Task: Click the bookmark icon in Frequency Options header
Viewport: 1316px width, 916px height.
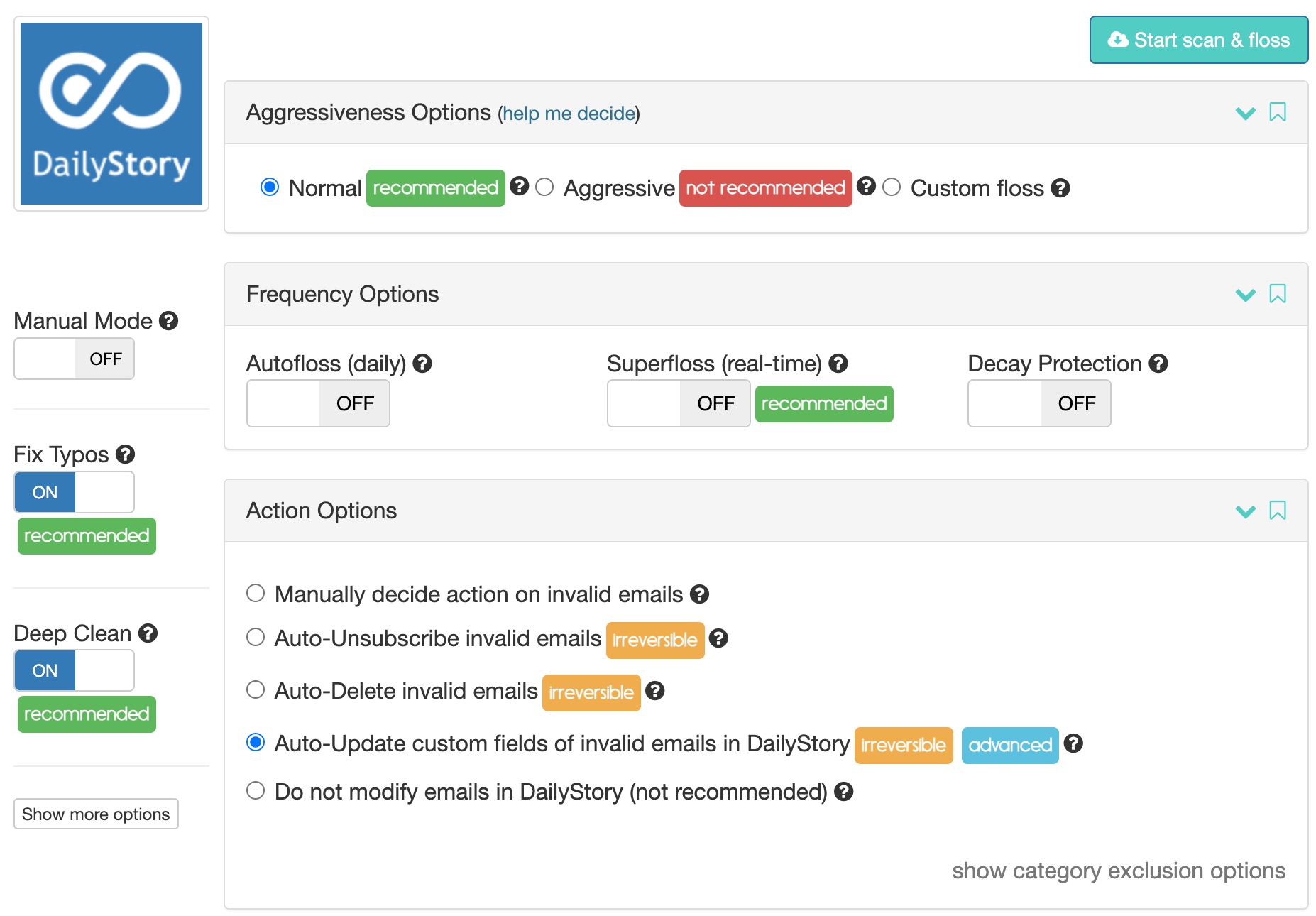Action: (x=1277, y=294)
